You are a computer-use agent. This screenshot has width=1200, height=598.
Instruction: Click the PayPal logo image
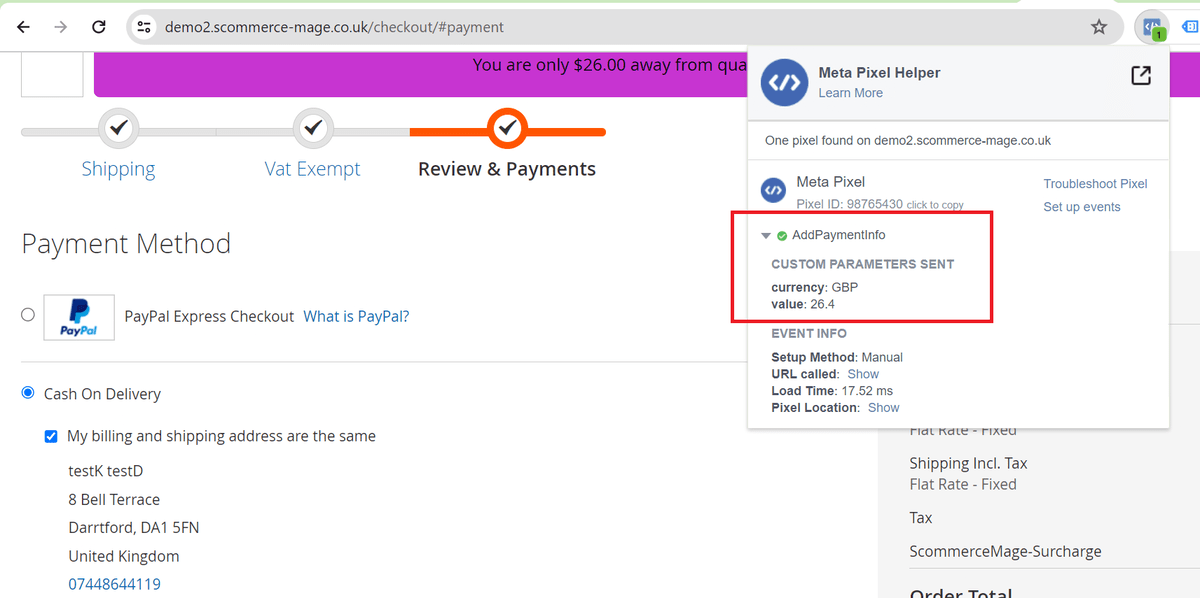78,316
